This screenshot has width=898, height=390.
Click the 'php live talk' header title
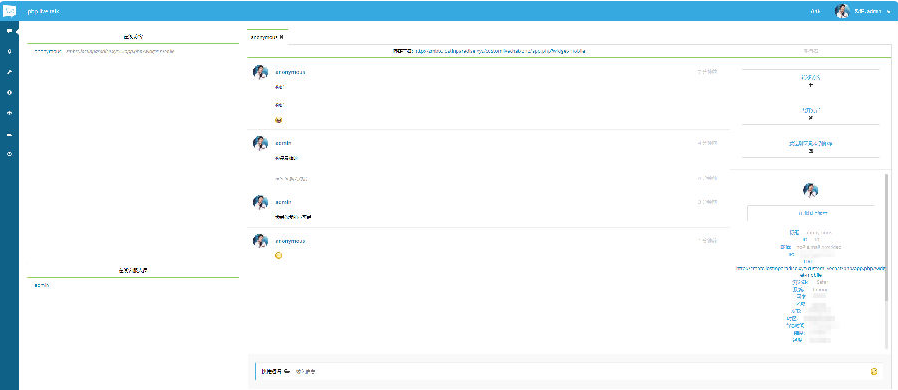[x=43, y=11]
